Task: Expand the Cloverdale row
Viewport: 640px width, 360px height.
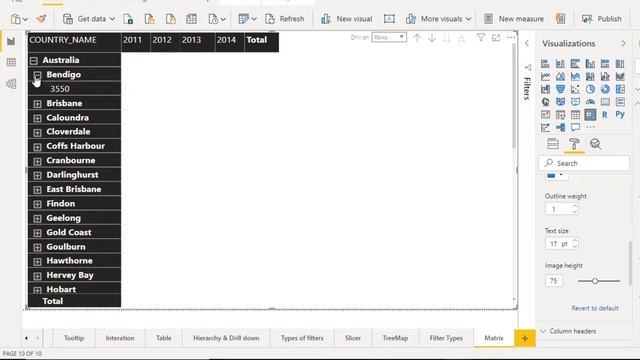Action: click(38, 132)
